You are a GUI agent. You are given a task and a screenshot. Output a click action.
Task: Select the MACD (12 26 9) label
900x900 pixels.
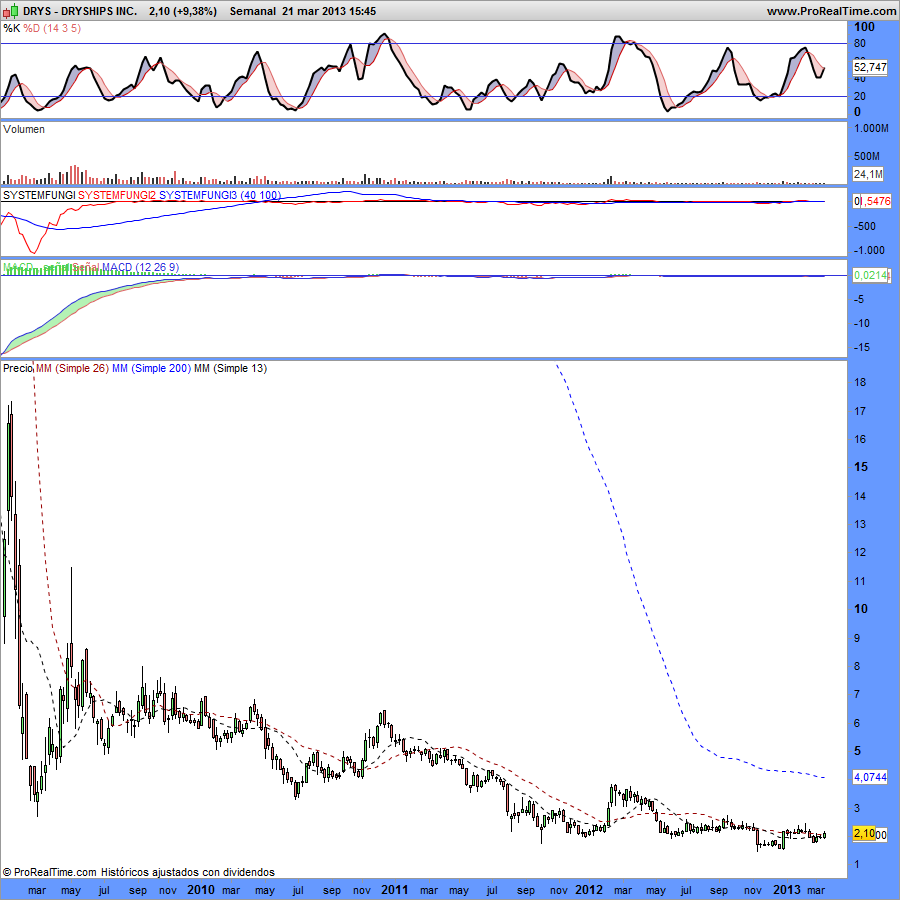coord(141,267)
